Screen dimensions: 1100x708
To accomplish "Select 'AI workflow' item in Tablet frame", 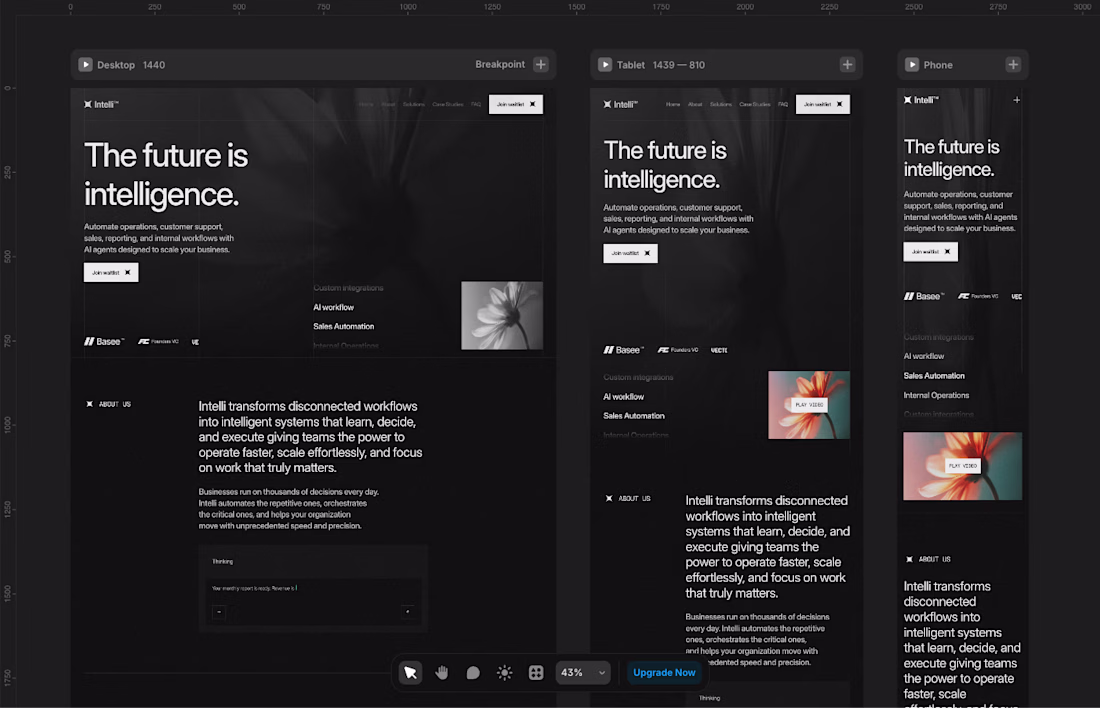I will coord(624,396).
